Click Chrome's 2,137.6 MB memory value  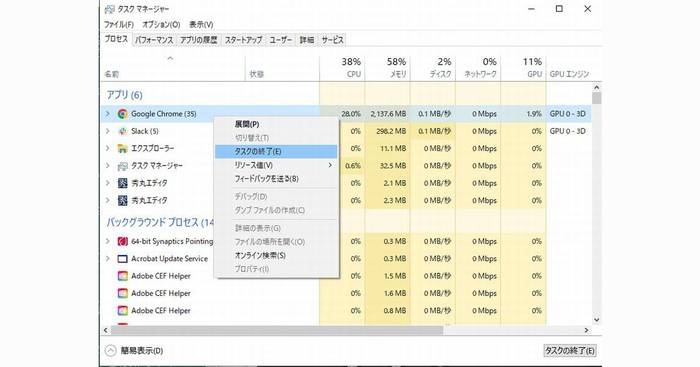388,114
